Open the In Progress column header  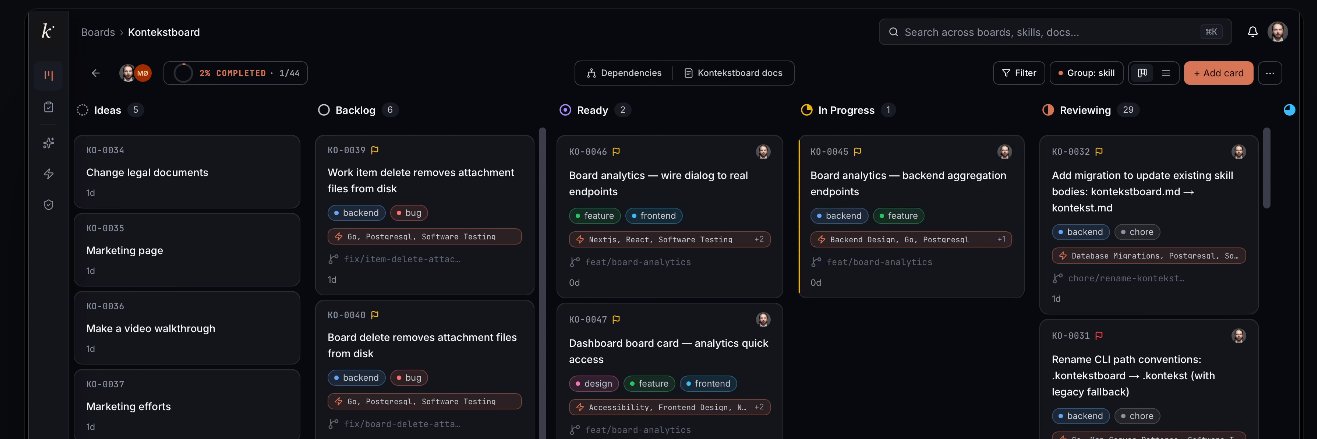pyautogui.click(x=848, y=110)
